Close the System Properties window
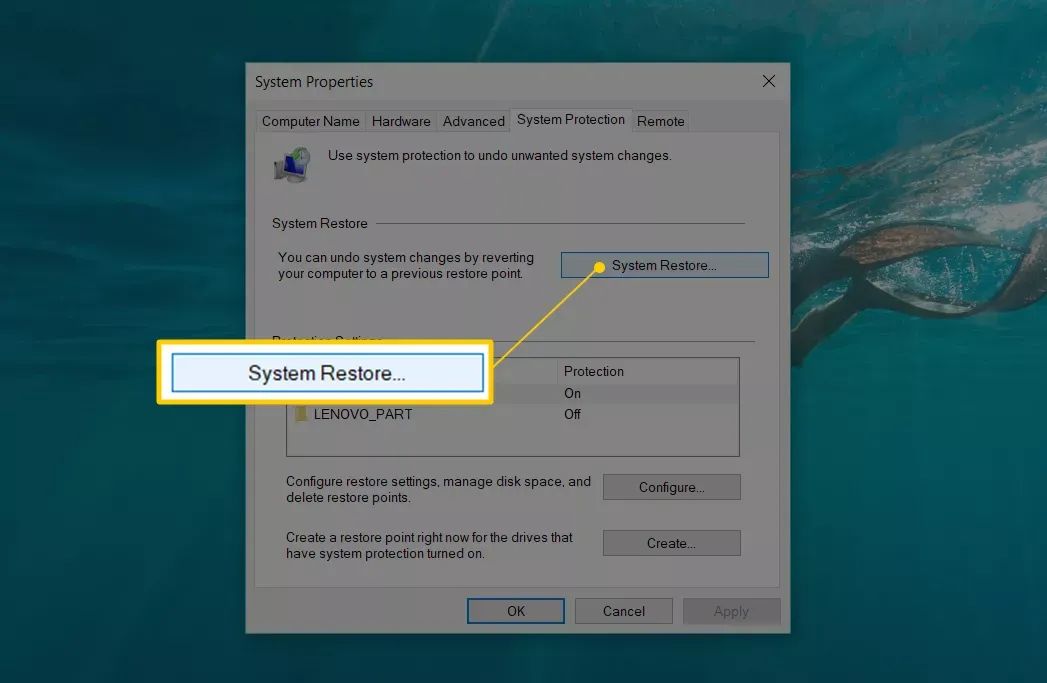Screen dimensions: 1047x683 [x=769, y=81]
